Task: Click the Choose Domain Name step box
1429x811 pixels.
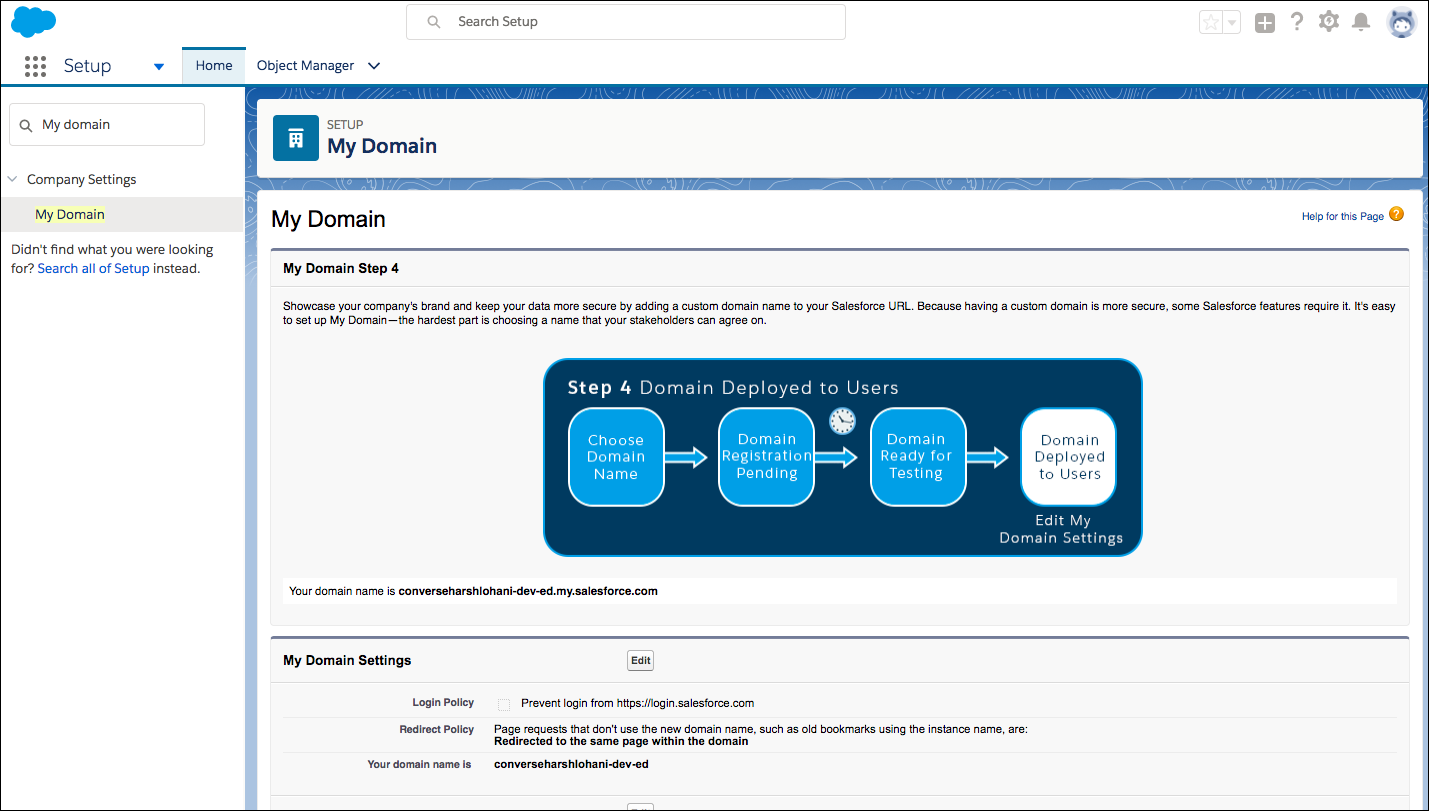Action: click(x=616, y=457)
